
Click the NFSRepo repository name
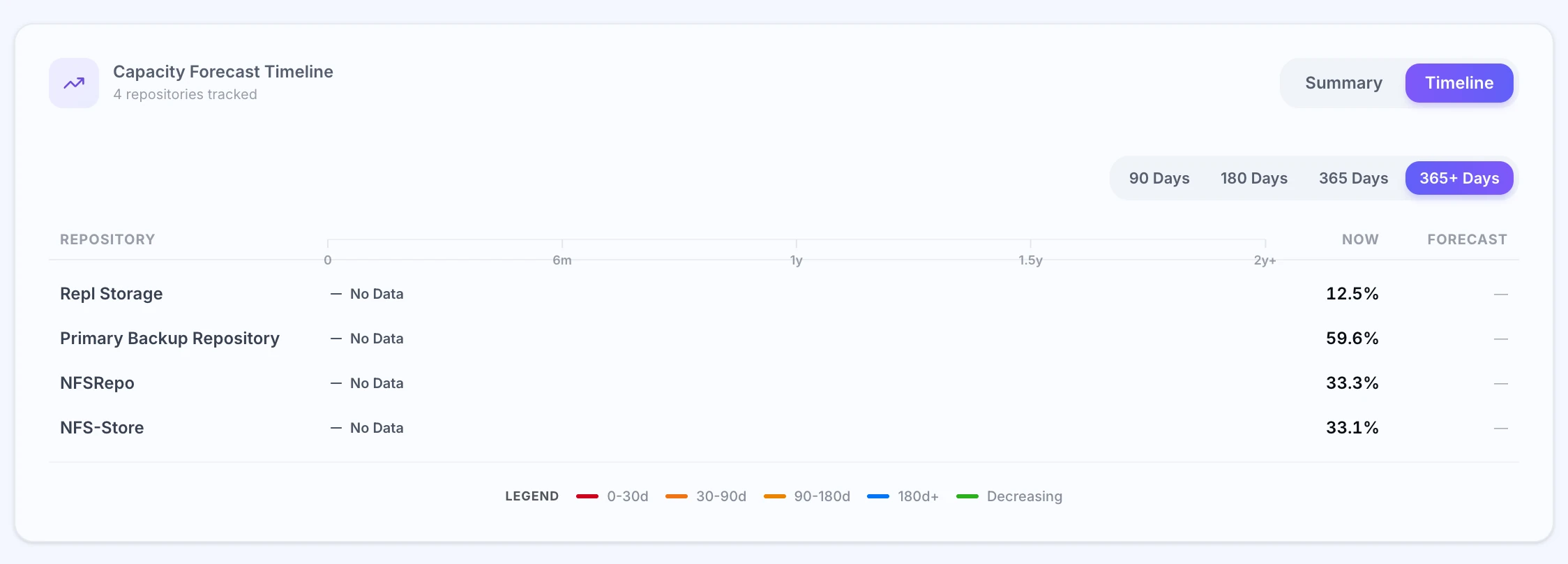pyautogui.click(x=97, y=383)
